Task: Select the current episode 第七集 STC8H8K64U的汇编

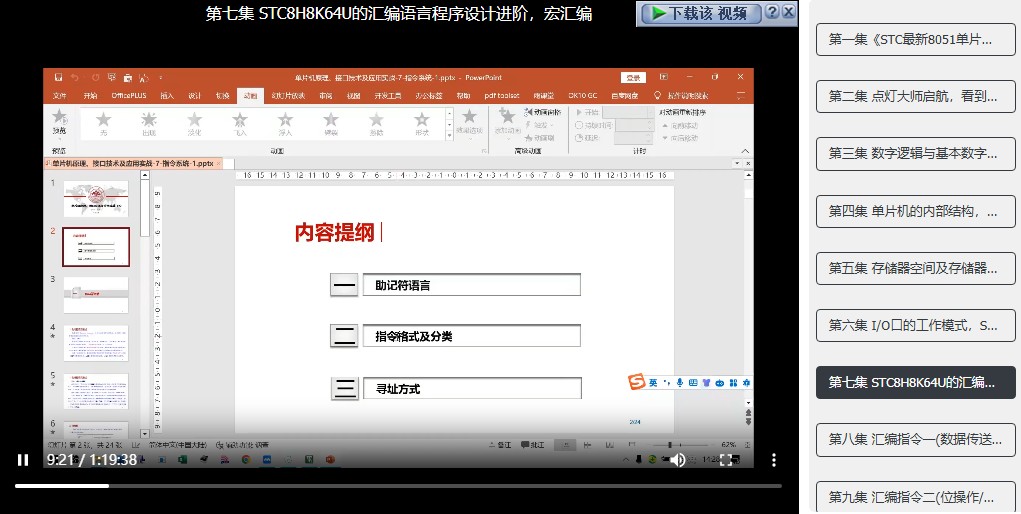Action: tap(916, 382)
